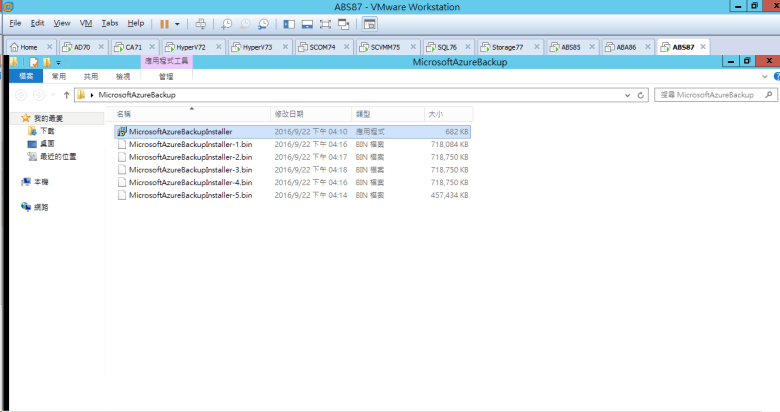Enter VMware full screen mode
The width and height of the screenshot is (780, 412).
326,23
